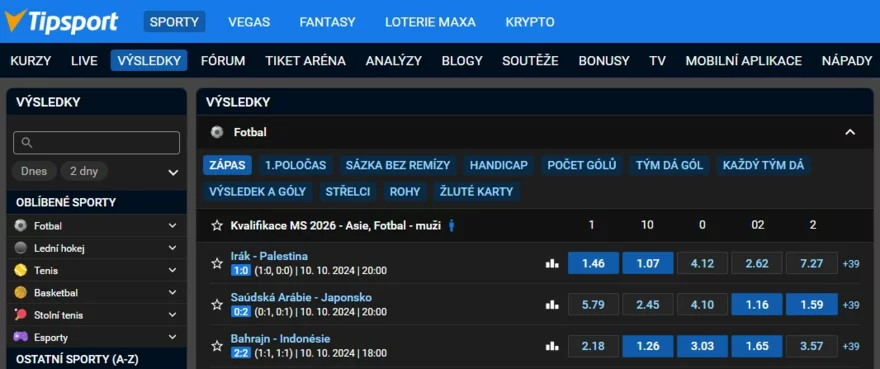Open the Saúdská Arábie - Japonsko match link
The height and width of the screenshot is (369, 880).
pyautogui.click(x=301, y=297)
